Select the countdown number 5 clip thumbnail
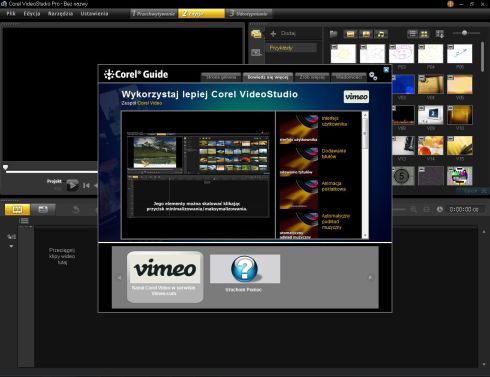Image resolution: width=490 pixels, height=377 pixels. 403,176
